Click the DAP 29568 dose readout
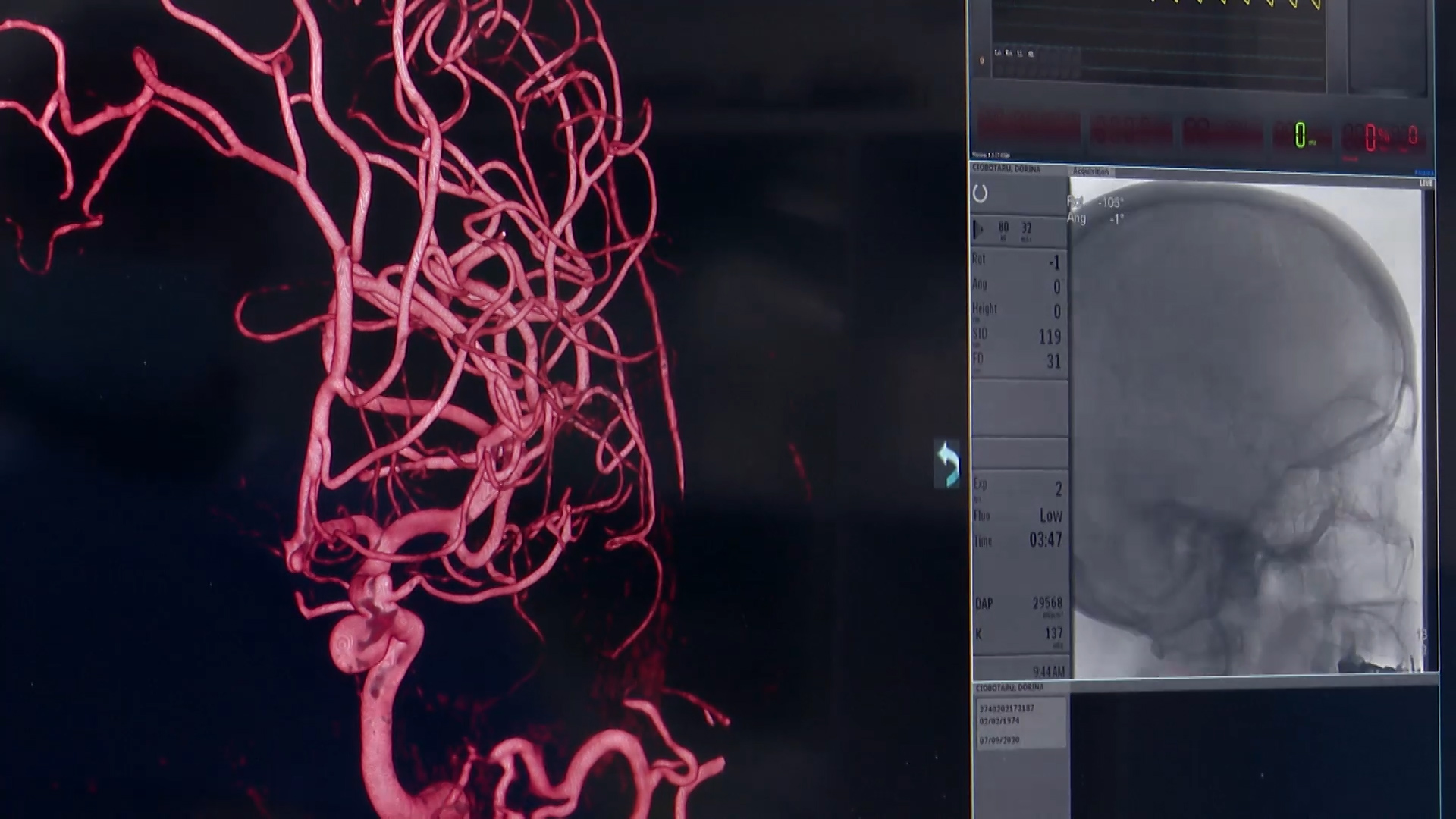 [x=1046, y=604]
